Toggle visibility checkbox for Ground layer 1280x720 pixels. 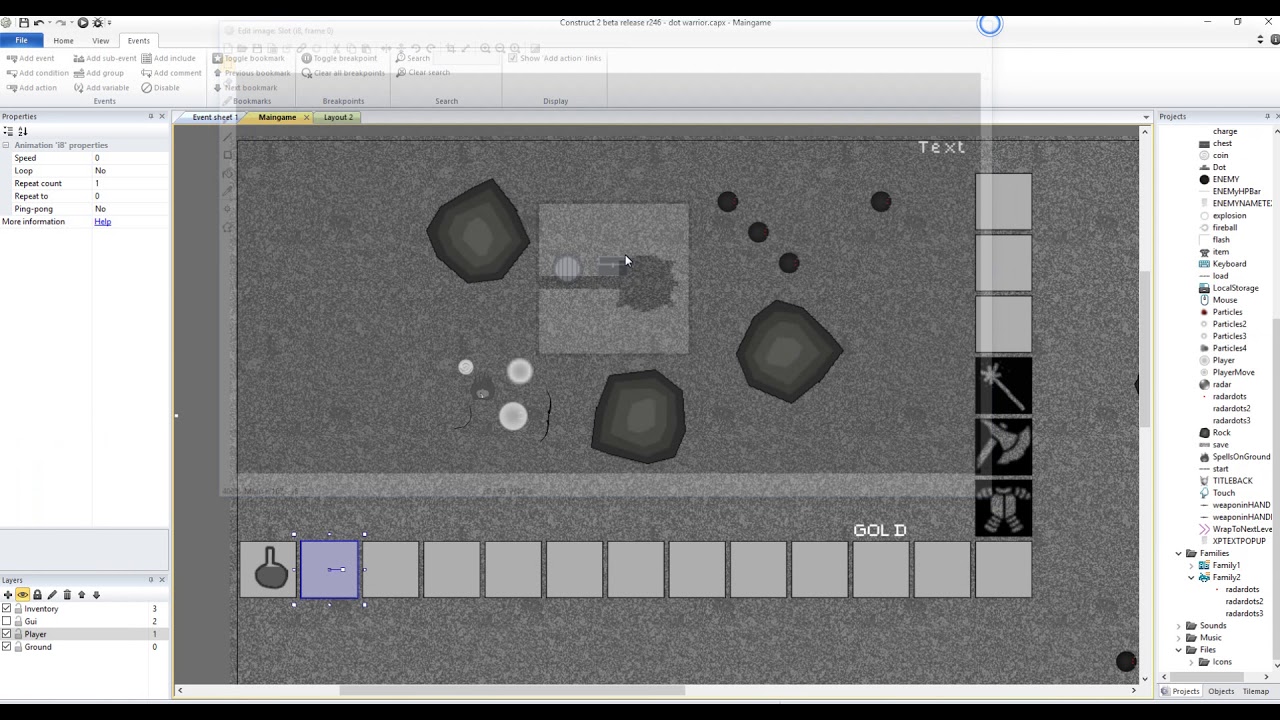pos(7,647)
